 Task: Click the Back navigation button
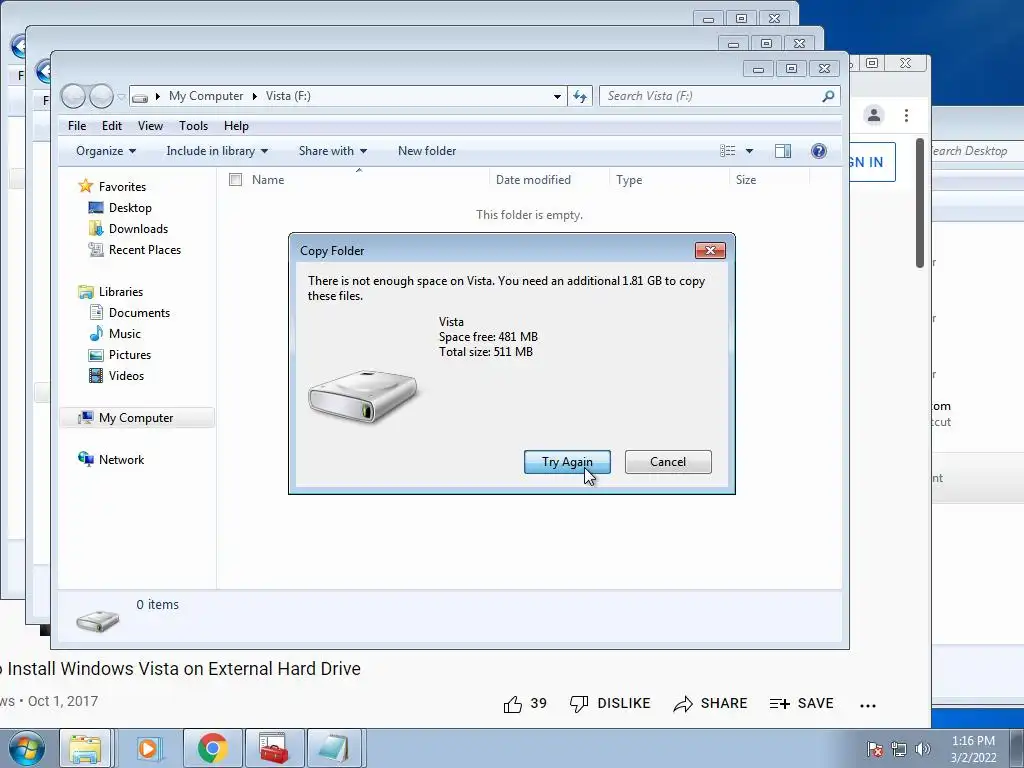73,96
